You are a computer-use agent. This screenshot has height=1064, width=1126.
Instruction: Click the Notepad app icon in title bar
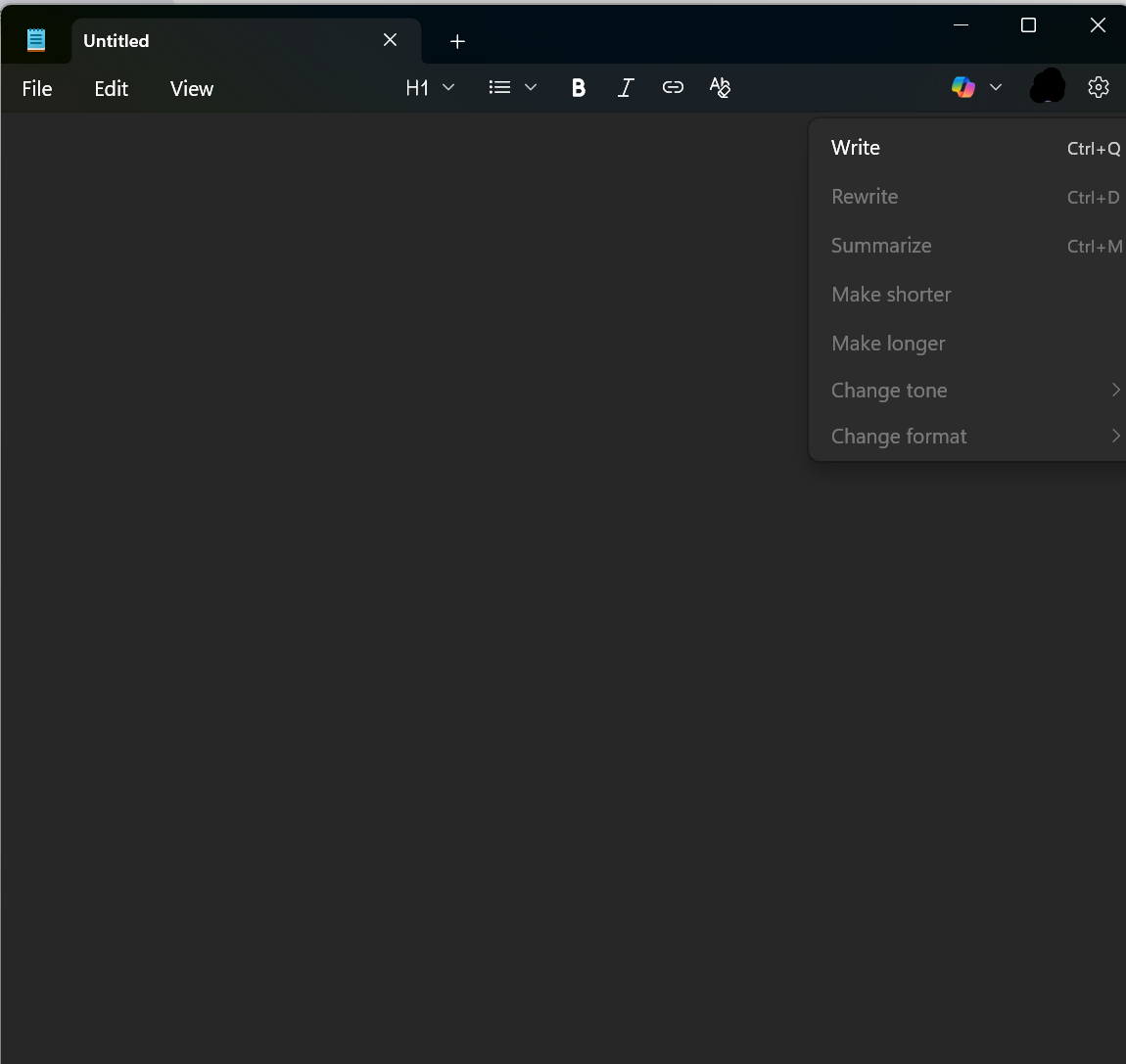click(x=36, y=40)
